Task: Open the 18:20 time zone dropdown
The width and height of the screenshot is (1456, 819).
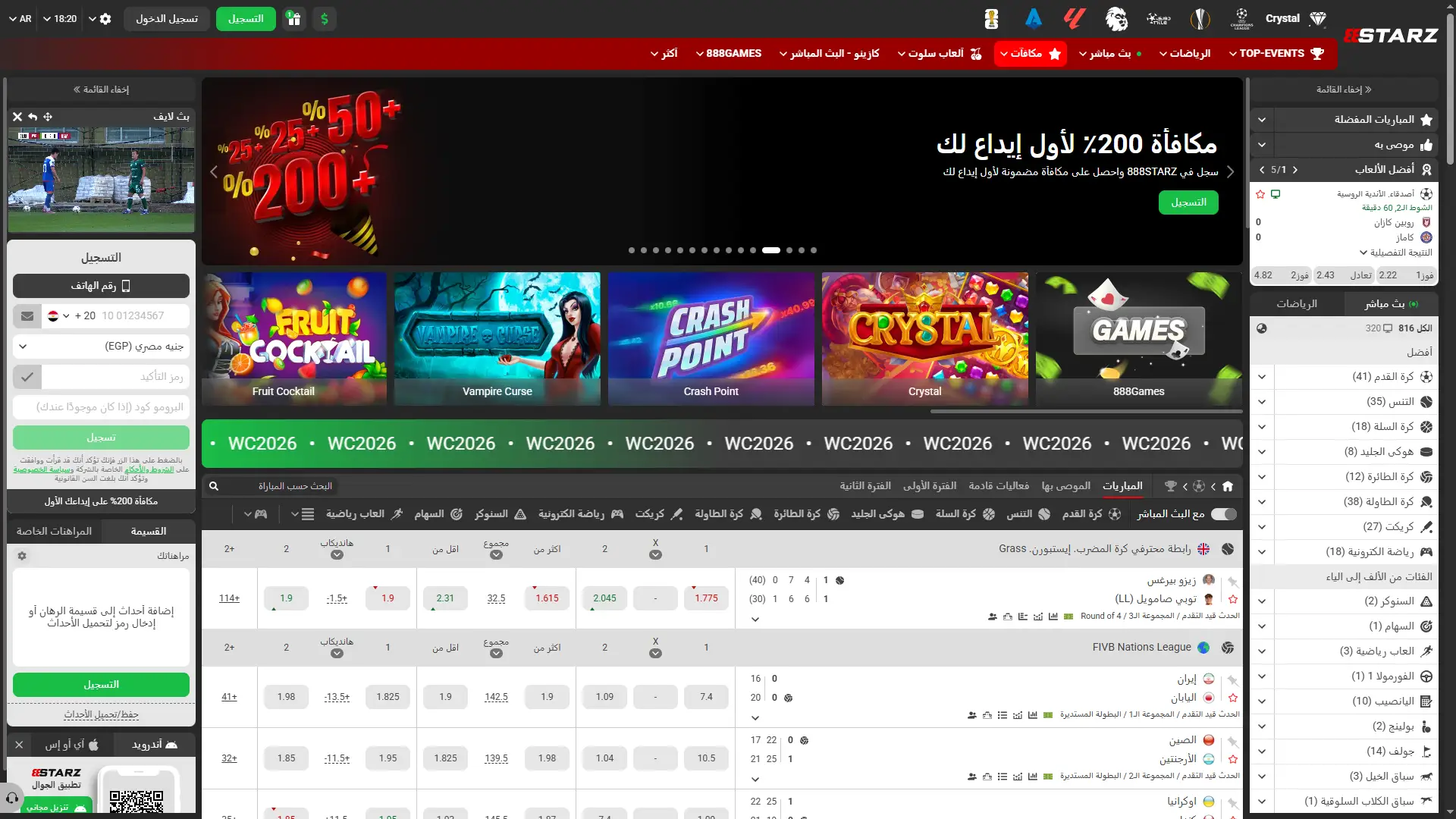Action: pyautogui.click(x=60, y=19)
